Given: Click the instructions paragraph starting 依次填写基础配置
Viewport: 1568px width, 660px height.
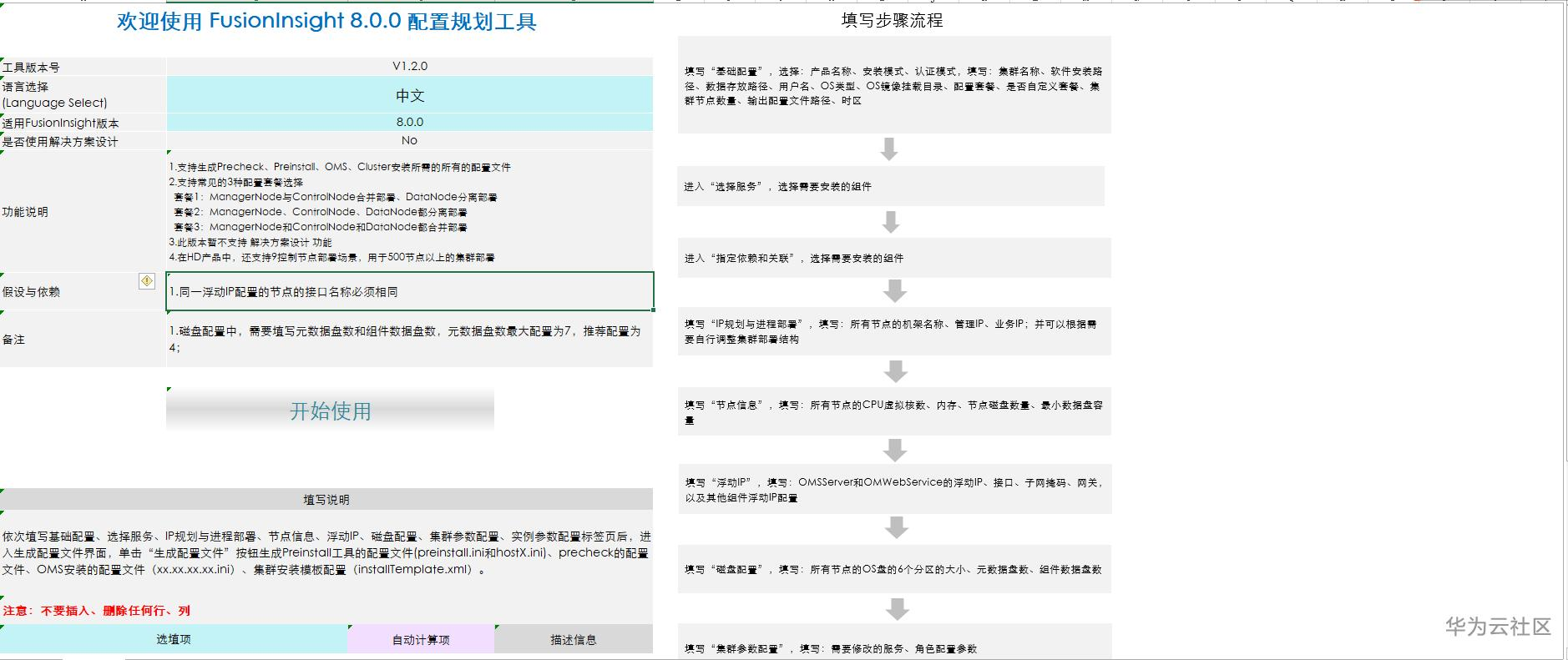Looking at the screenshot, I should pyautogui.click(x=326, y=552).
